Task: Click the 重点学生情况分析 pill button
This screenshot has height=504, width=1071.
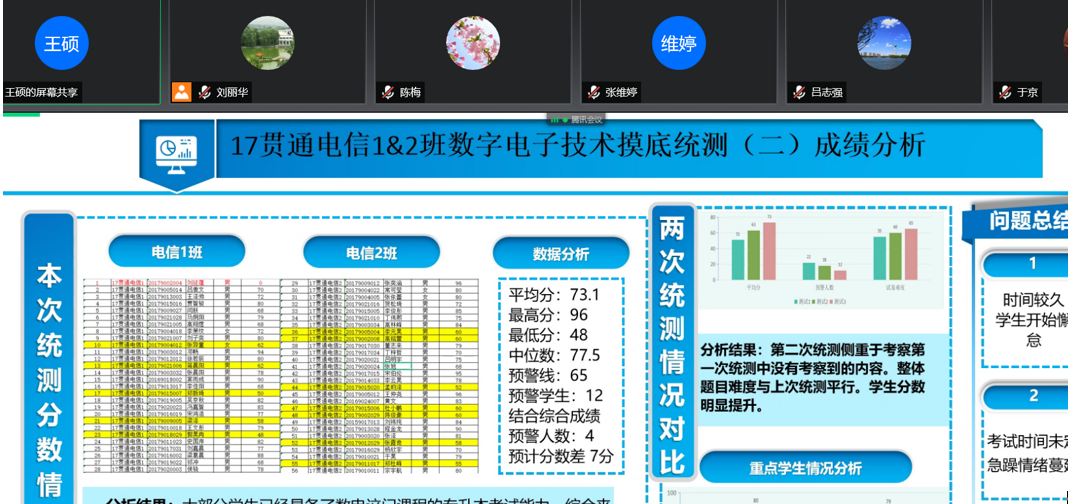Action: [805, 468]
